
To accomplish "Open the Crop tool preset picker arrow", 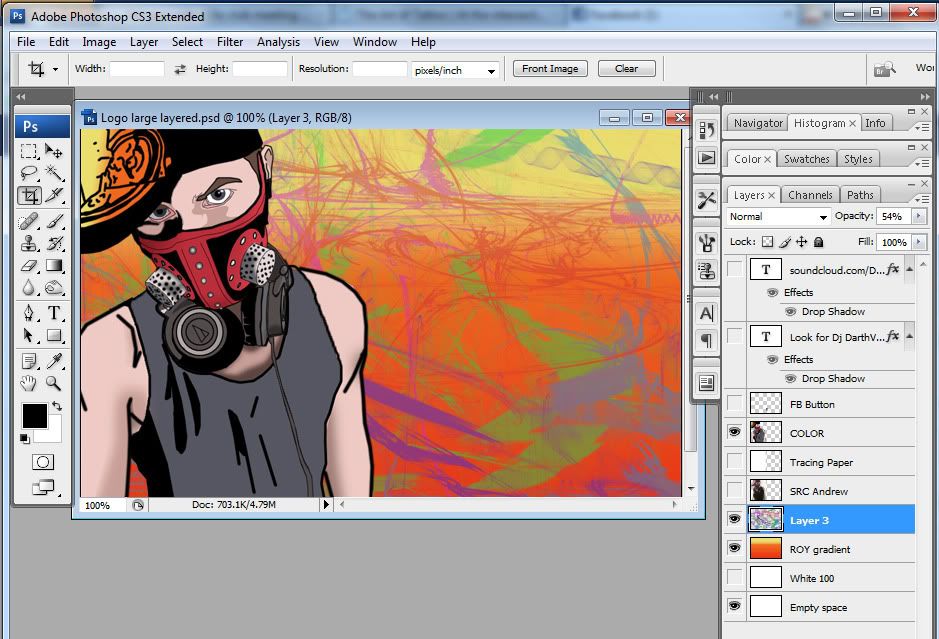I will (x=55, y=69).
